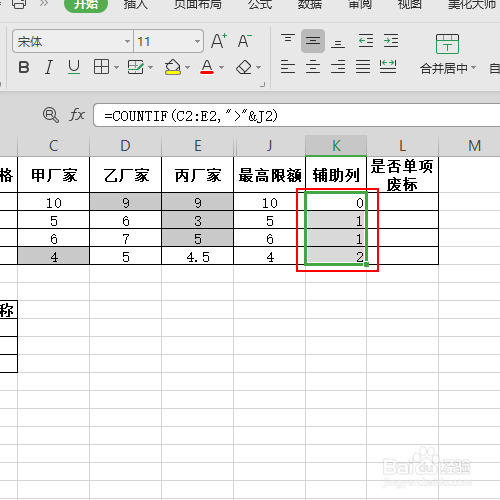Click the borders icon
This screenshot has width=500, height=500.
(101, 67)
